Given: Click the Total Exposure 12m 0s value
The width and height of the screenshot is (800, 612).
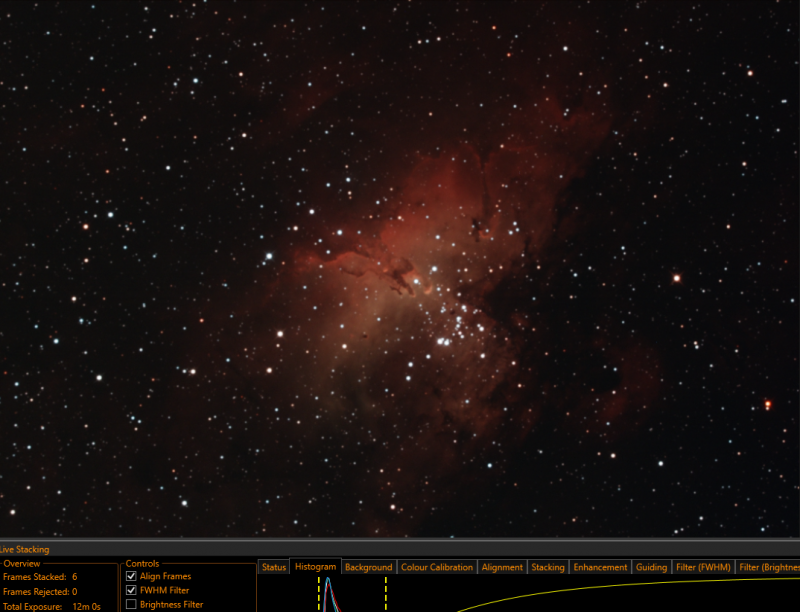Looking at the screenshot, I should coord(87,606).
